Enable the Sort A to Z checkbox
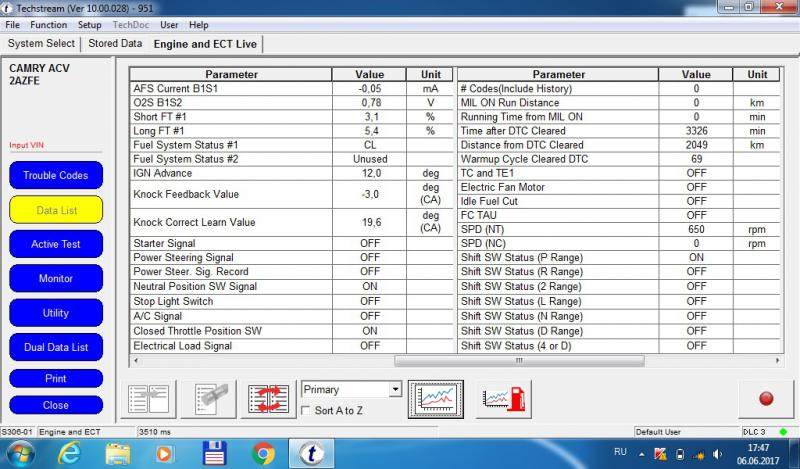This screenshot has height=469, width=800. click(x=307, y=411)
